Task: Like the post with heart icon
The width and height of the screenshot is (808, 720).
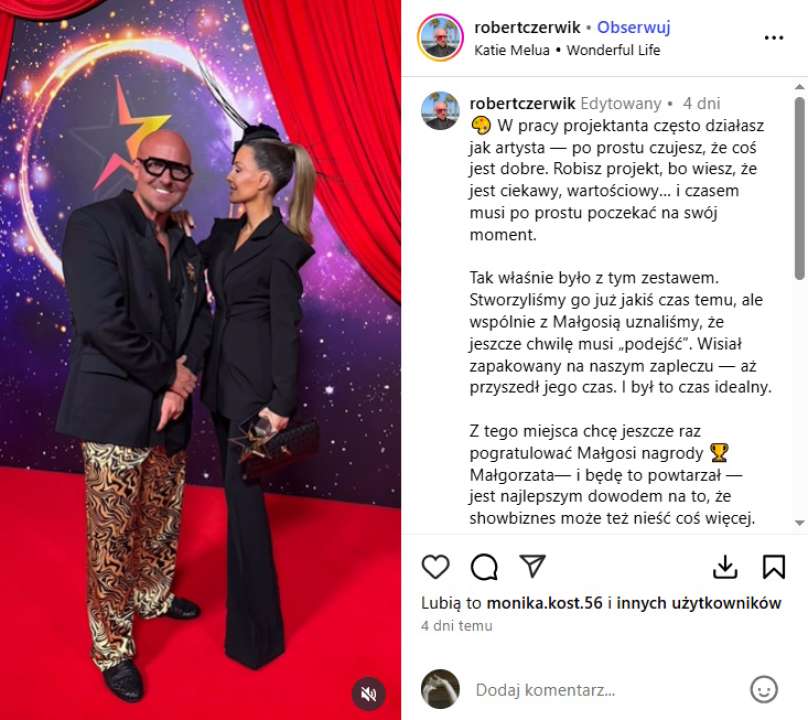Action: tap(435, 567)
